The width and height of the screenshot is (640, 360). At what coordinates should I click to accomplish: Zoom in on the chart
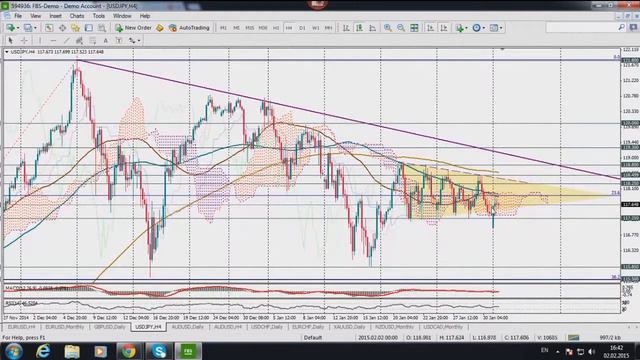click(388, 28)
